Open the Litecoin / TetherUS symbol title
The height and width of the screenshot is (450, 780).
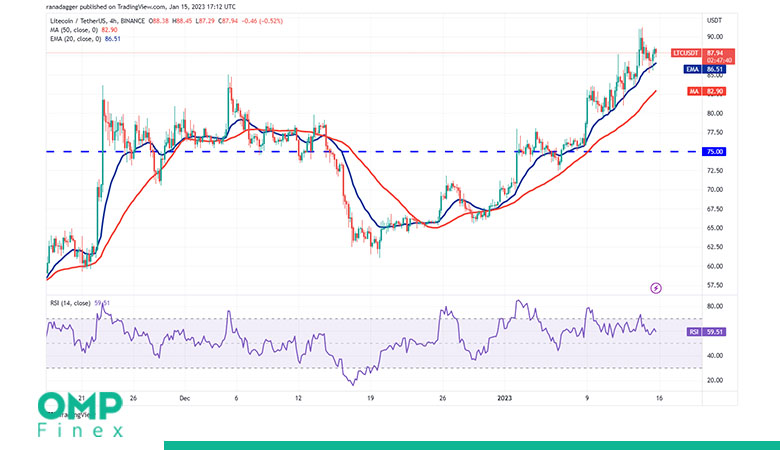click(x=98, y=21)
